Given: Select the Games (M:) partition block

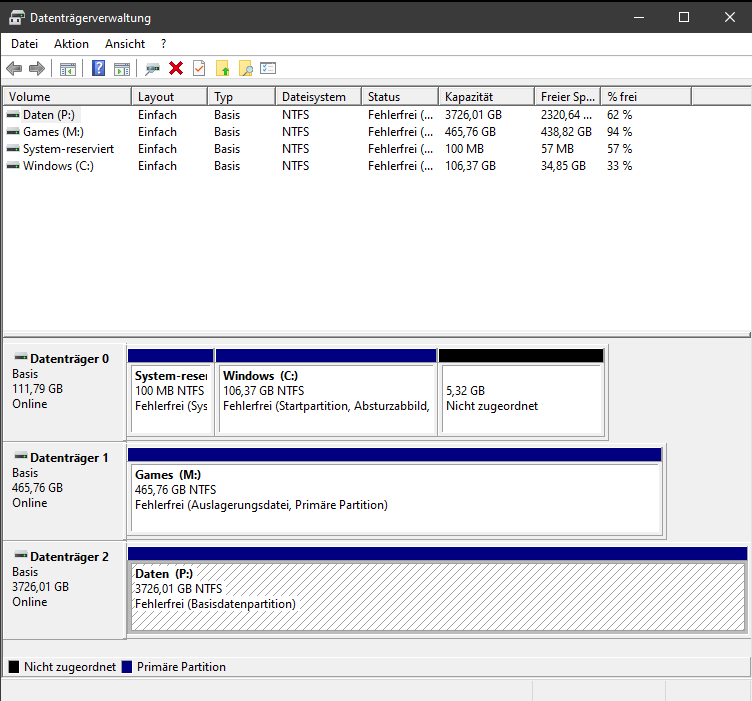Looking at the screenshot, I should [x=395, y=491].
